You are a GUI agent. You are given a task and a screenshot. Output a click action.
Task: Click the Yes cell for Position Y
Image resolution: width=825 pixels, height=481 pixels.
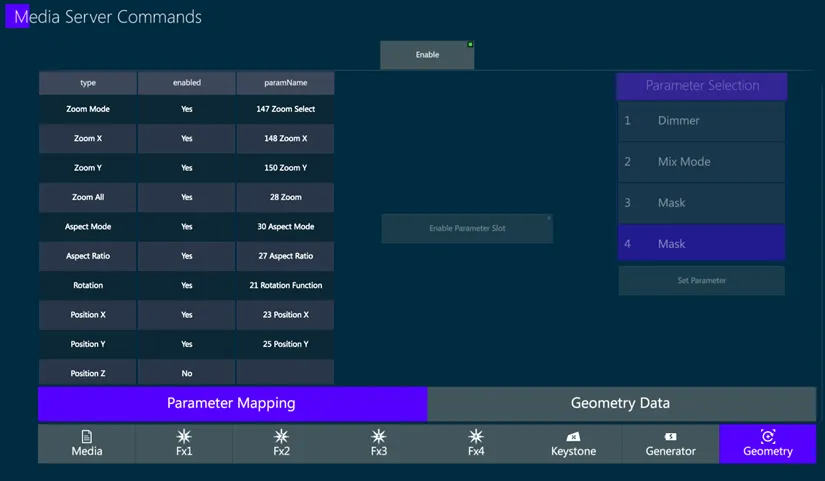[187, 344]
